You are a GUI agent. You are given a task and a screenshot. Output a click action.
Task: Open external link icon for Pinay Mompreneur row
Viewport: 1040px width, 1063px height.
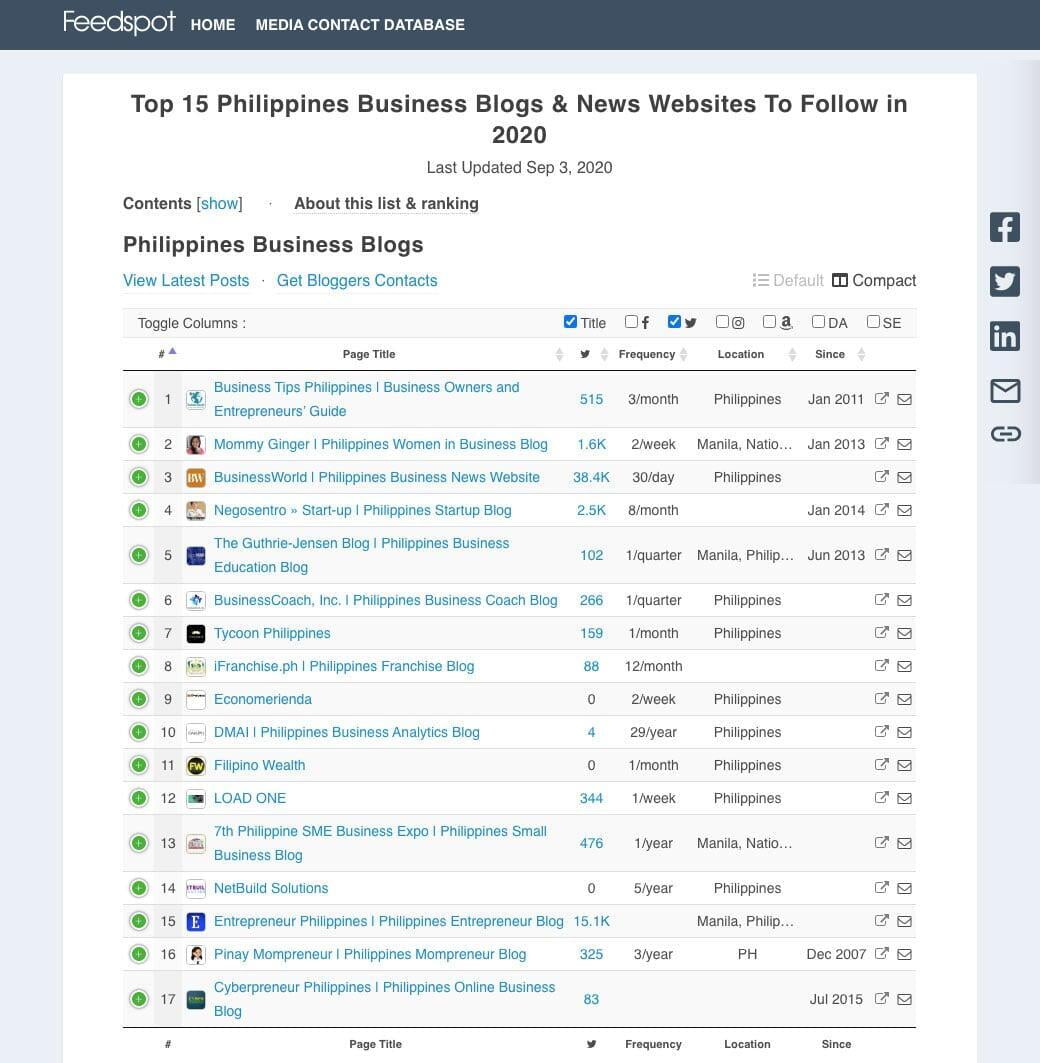(881, 953)
